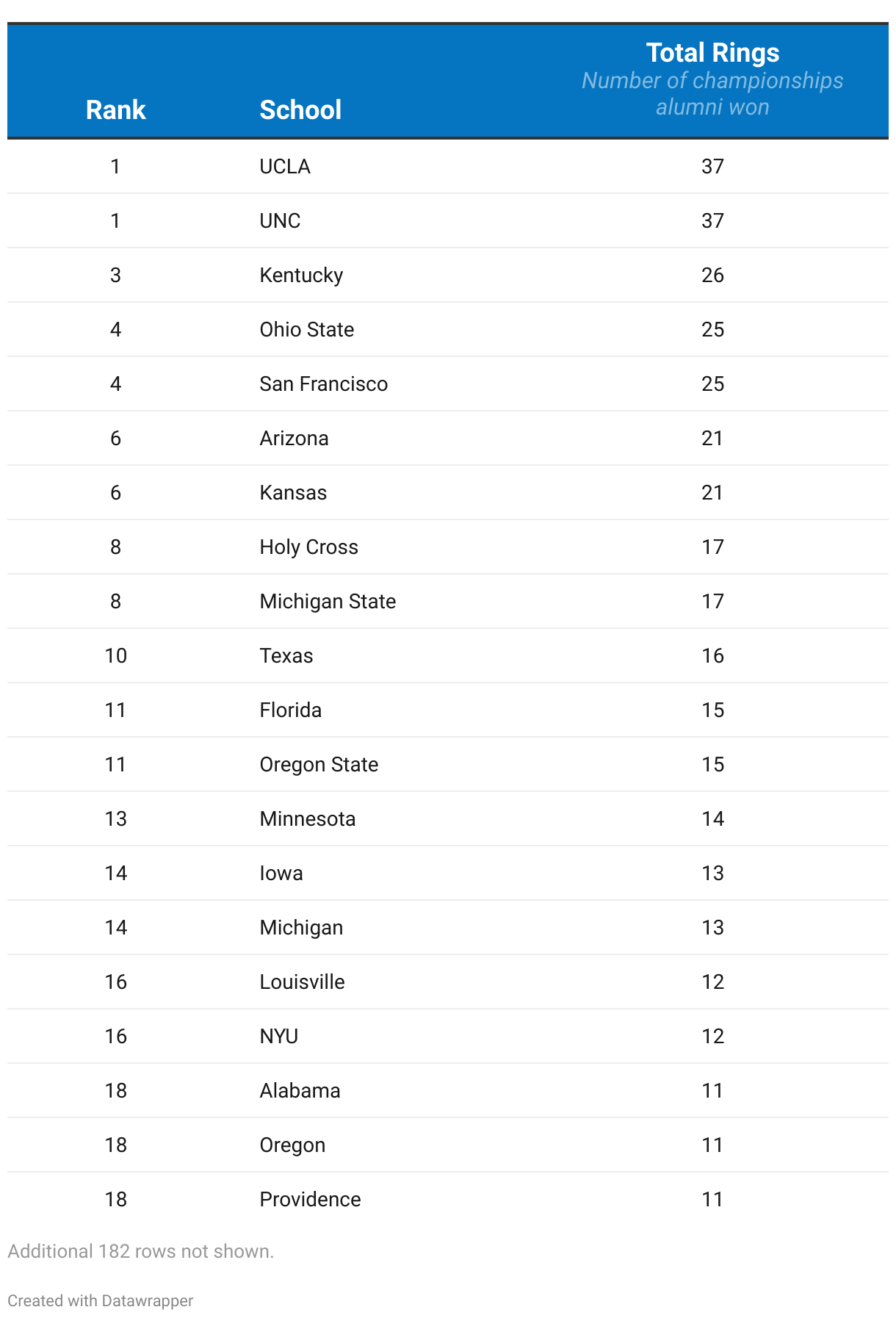This screenshot has height=1318, width=896.
Task: Click the Arizona school entry
Action: (x=294, y=439)
